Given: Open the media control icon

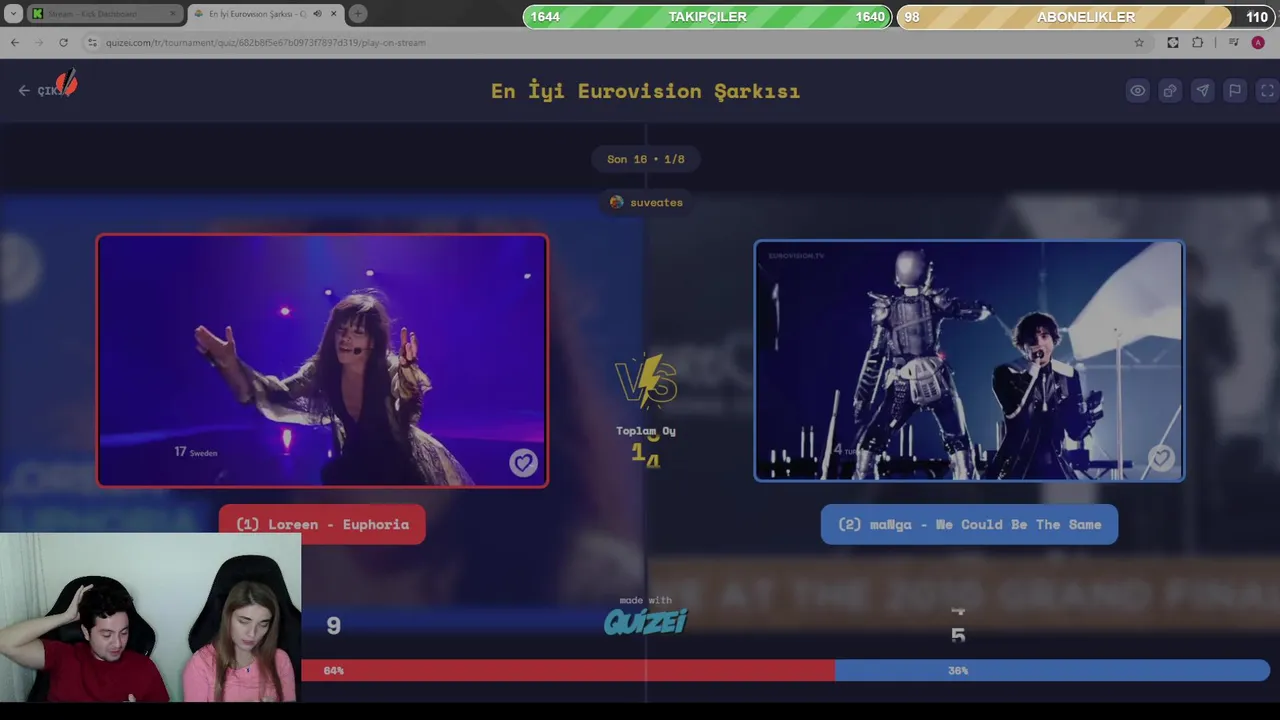Looking at the screenshot, I should [x=1233, y=42].
